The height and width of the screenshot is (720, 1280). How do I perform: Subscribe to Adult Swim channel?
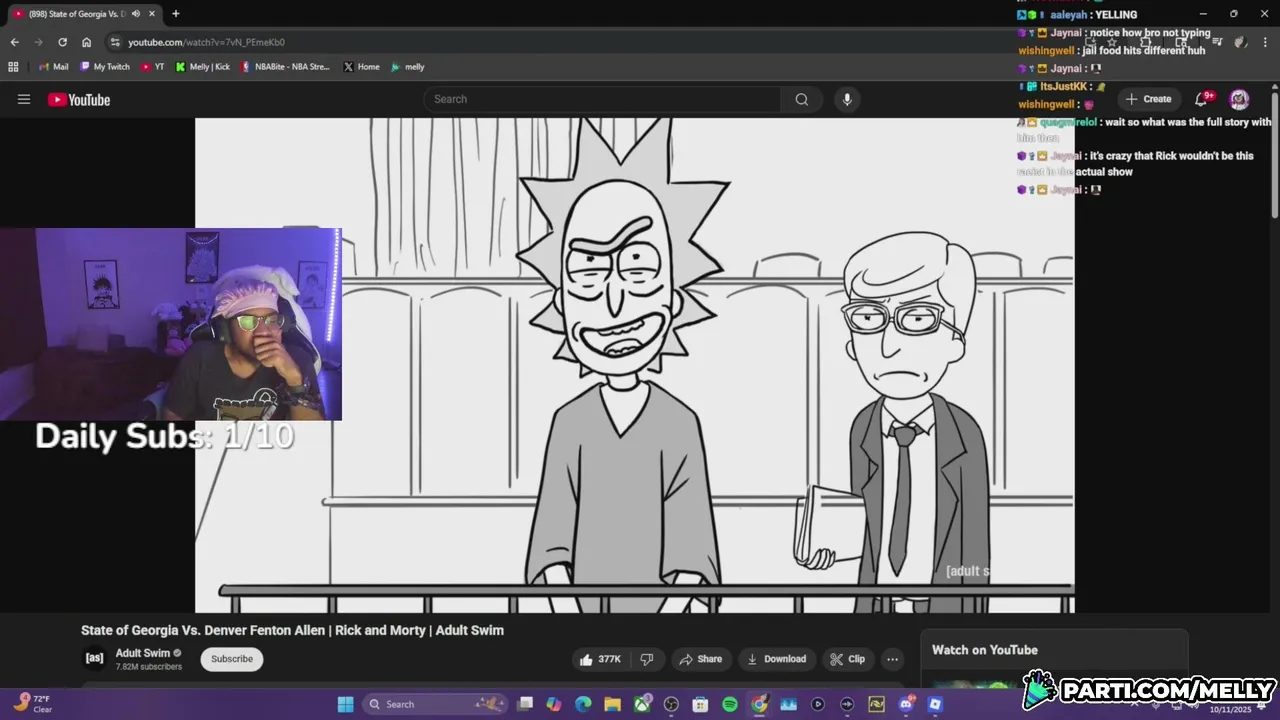(232, 659)
